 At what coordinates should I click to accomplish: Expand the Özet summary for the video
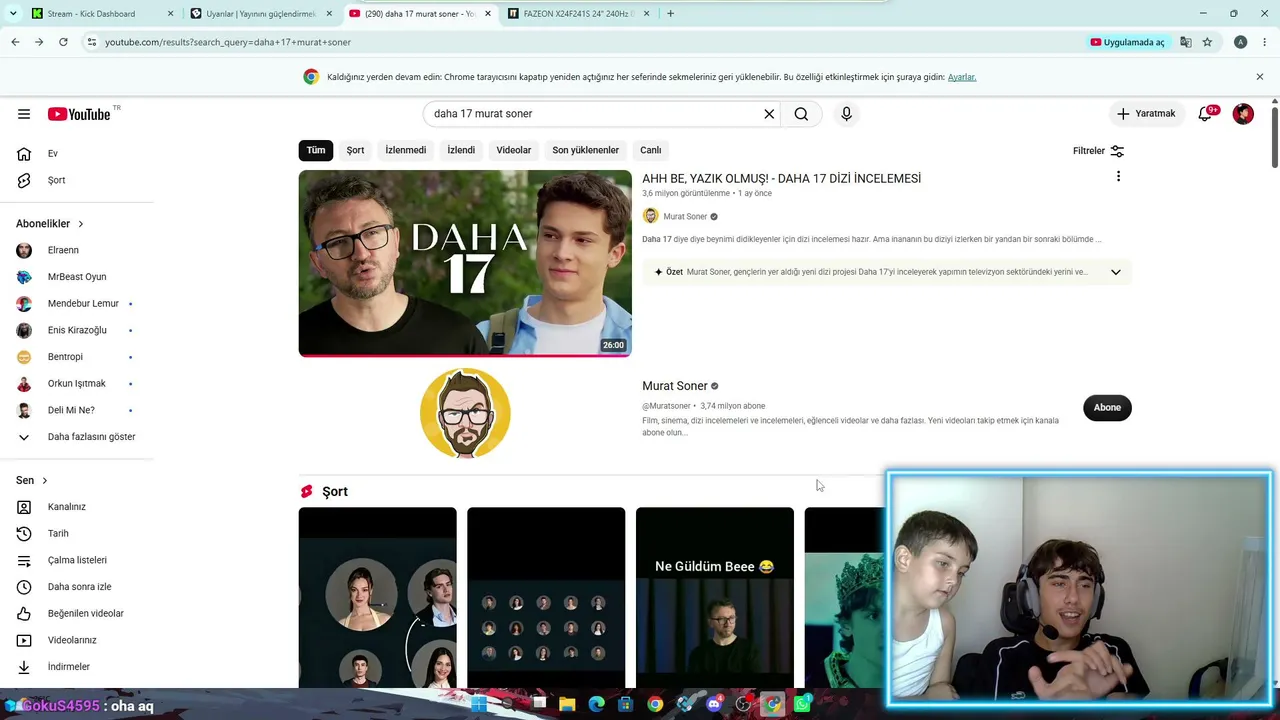[1116, 272]
